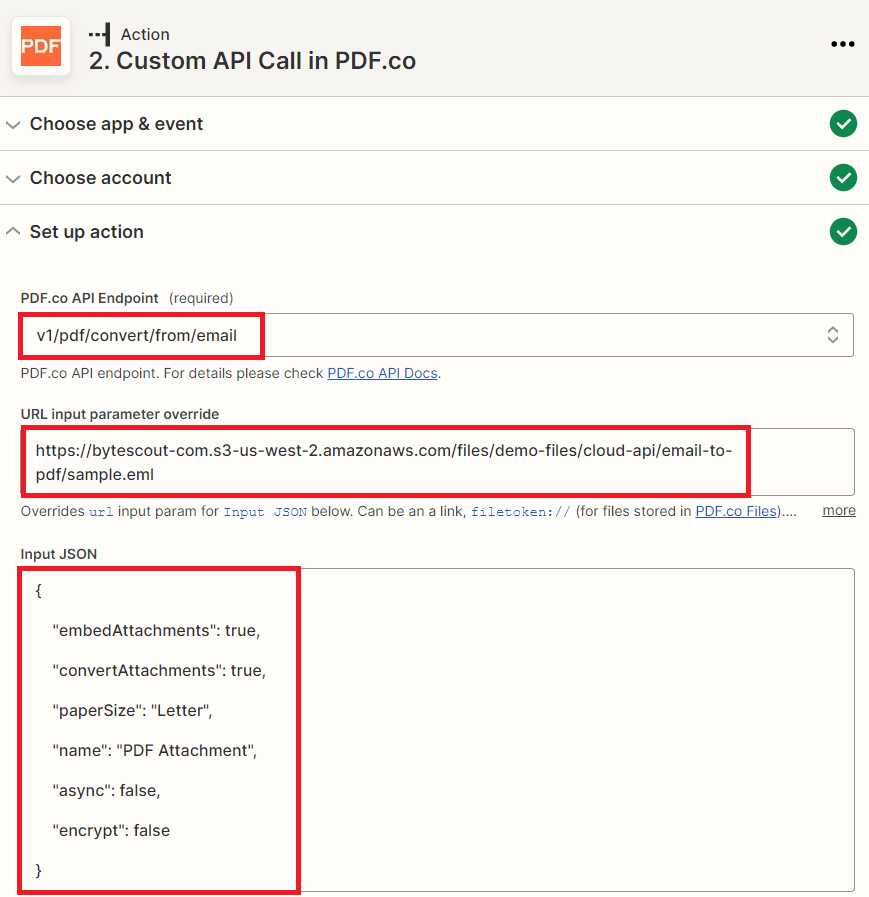The width and height of the screenshot is (869, 897).
Task: Click the PDF logo inside the white tile
Action: pyautogui.click(x=40, y=46)
